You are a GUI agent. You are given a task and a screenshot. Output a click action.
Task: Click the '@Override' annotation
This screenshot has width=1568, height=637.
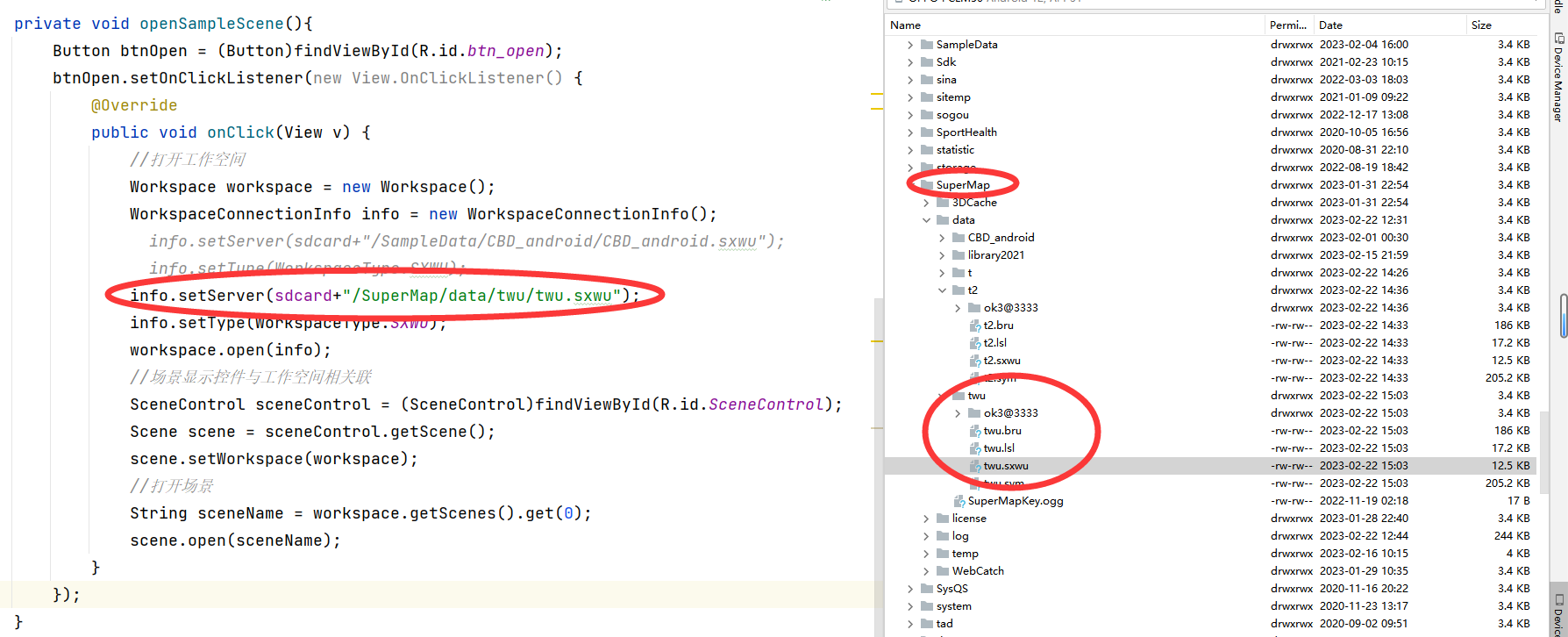(134, 105)
